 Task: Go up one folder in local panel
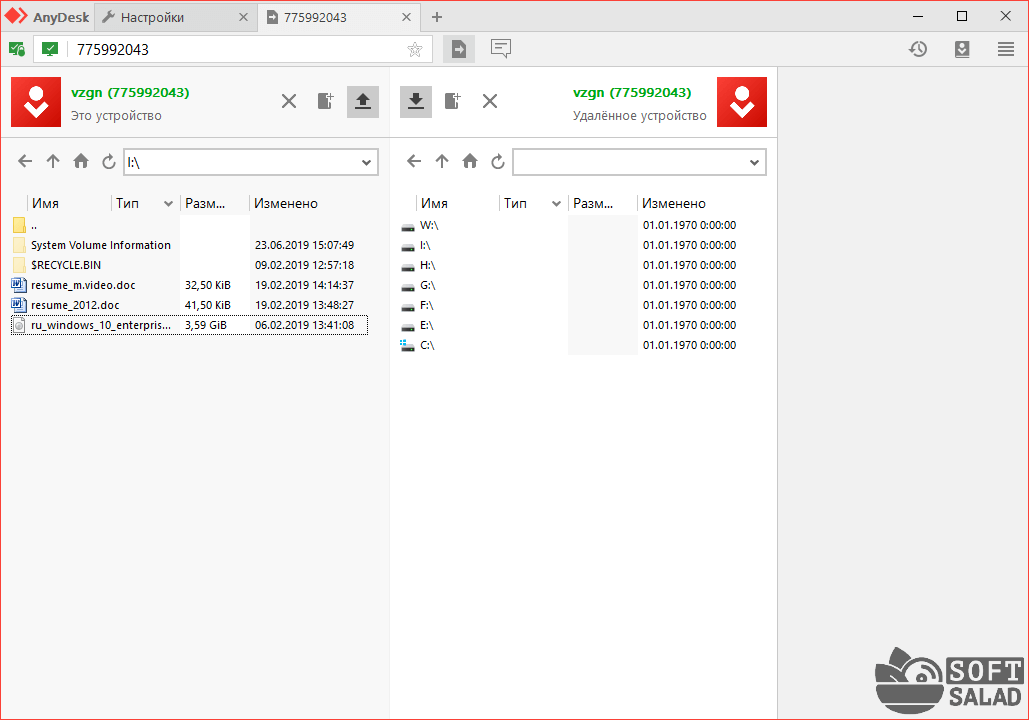pos(53,161)
